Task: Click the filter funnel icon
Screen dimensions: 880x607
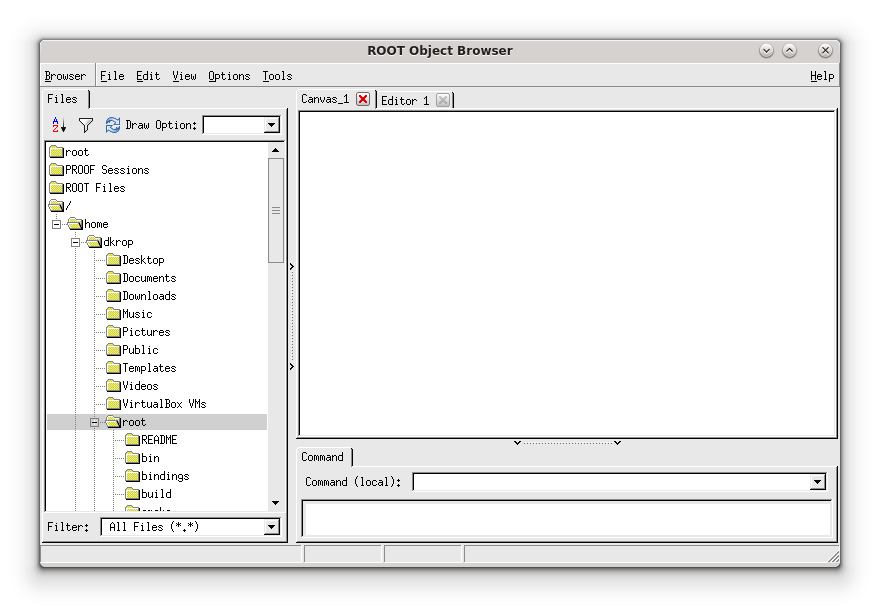Action: coord(86,125)
